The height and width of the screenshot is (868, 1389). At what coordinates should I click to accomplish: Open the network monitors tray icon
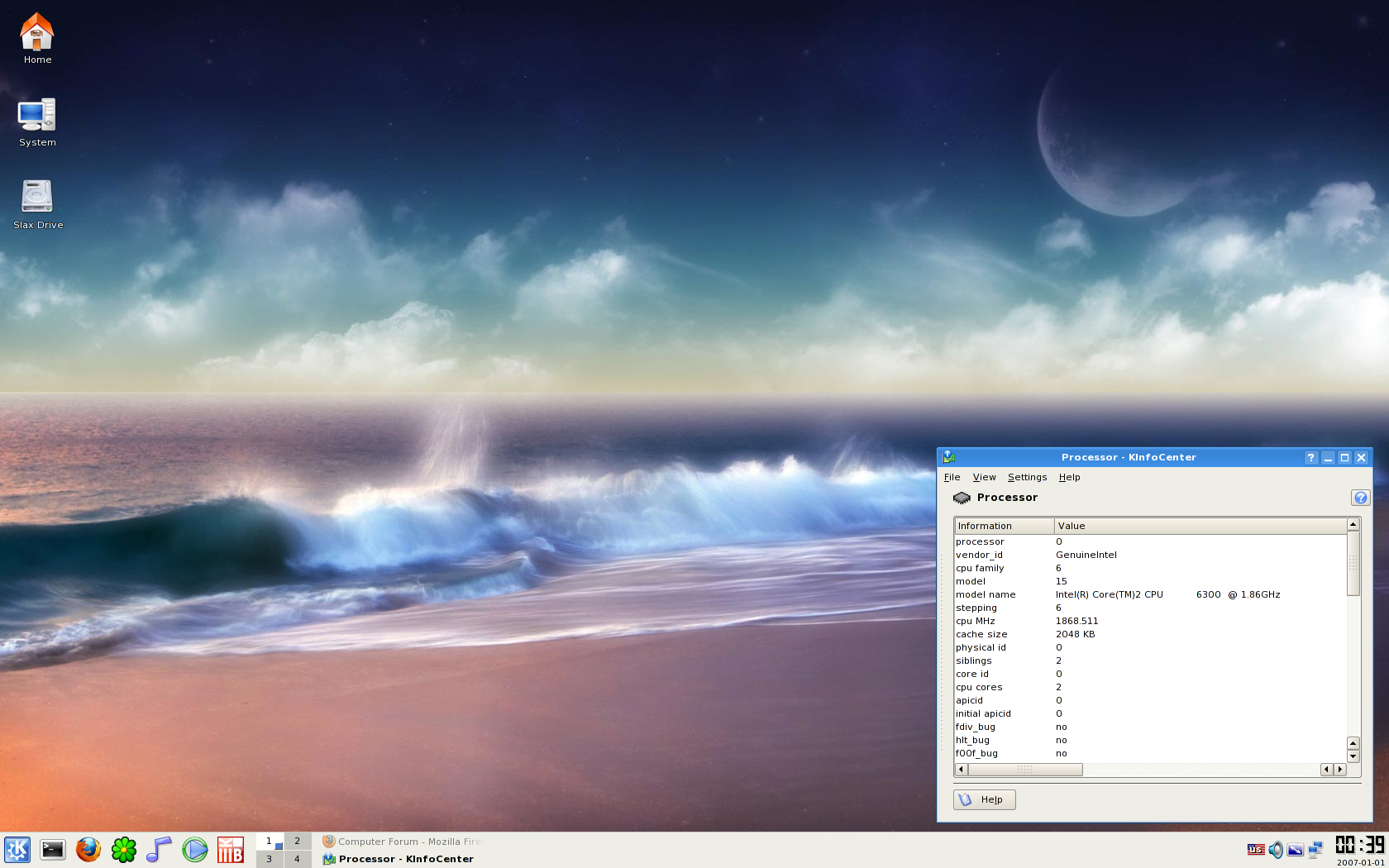(1315, 849)
